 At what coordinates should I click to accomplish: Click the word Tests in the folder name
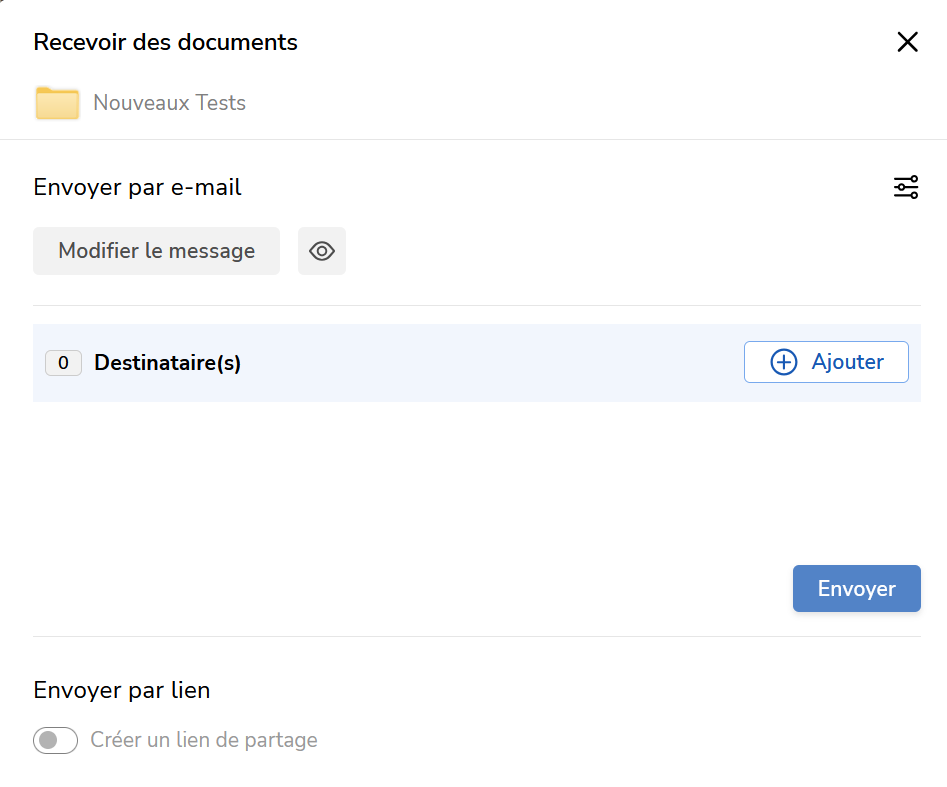[x=220, y=103]
